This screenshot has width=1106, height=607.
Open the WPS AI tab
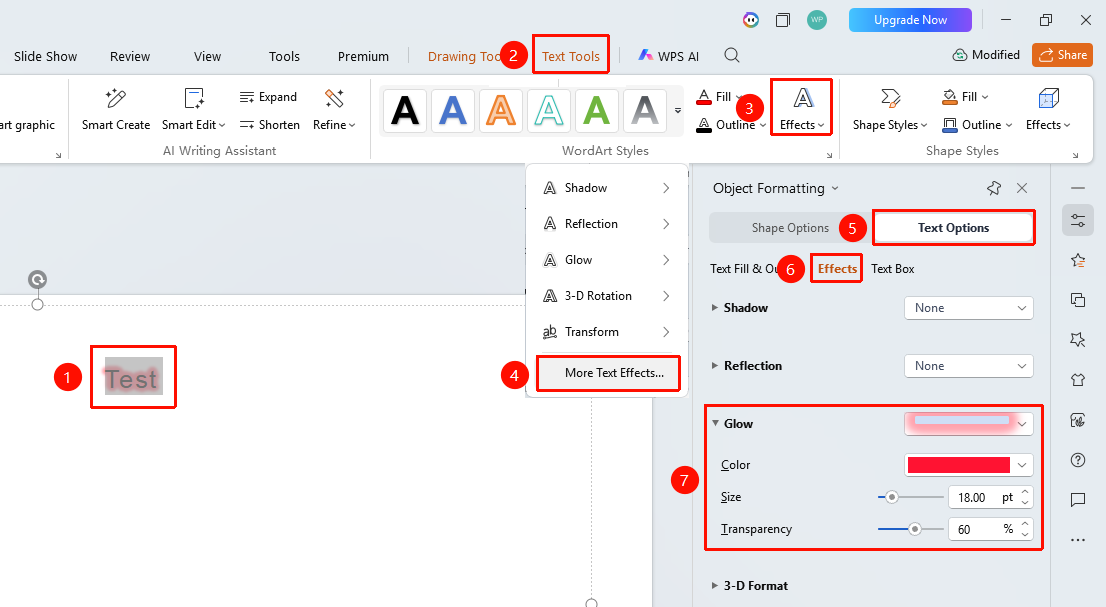coord(669,56)
